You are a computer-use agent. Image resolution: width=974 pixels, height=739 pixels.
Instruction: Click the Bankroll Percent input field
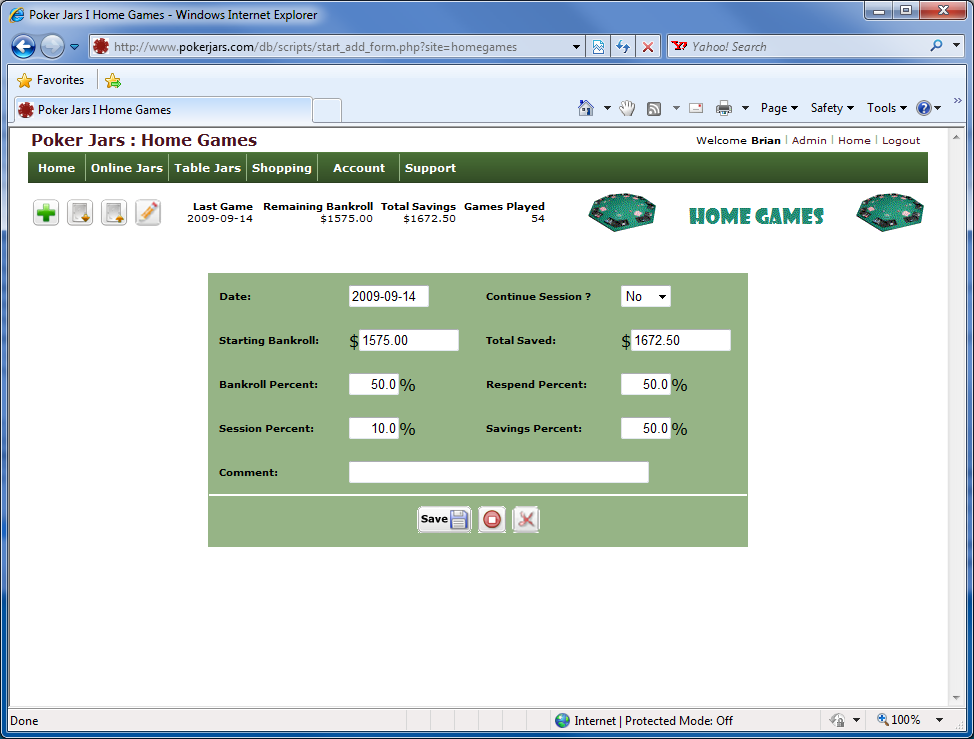[374, 384]
